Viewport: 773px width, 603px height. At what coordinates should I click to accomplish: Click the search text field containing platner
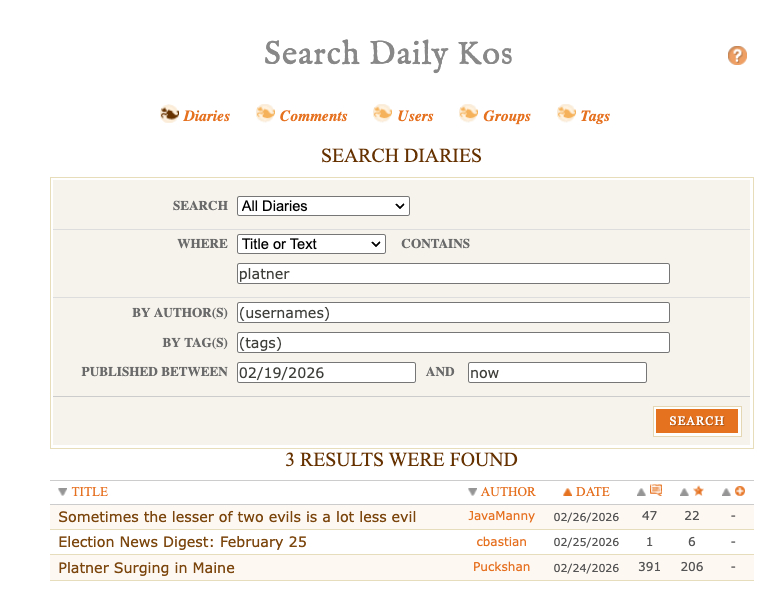pyautogui.click(x=453, y=274)
